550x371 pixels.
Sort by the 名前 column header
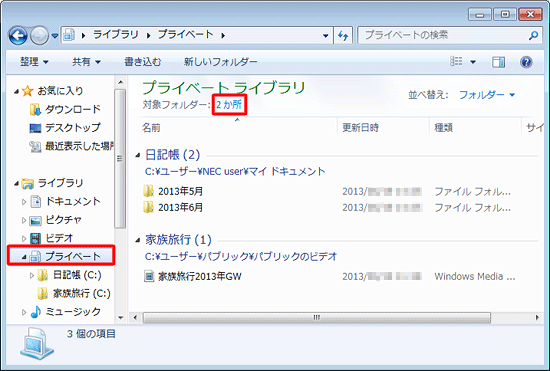click(151, 128)
